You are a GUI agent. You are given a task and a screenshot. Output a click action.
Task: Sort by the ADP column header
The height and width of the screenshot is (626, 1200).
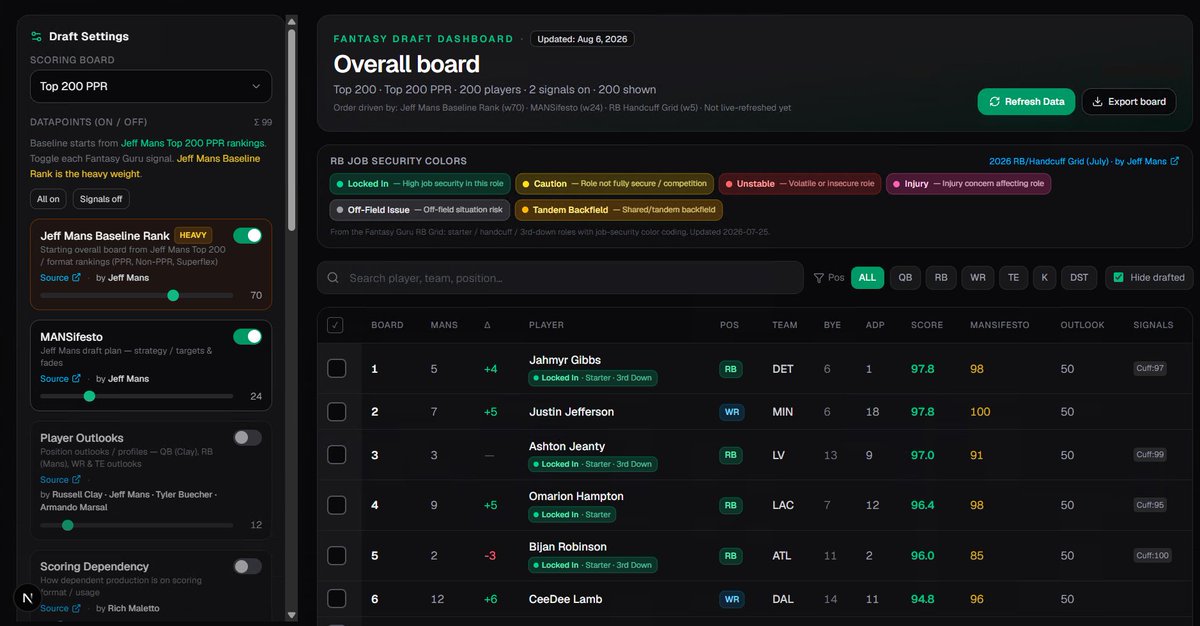tap(874, 325)
